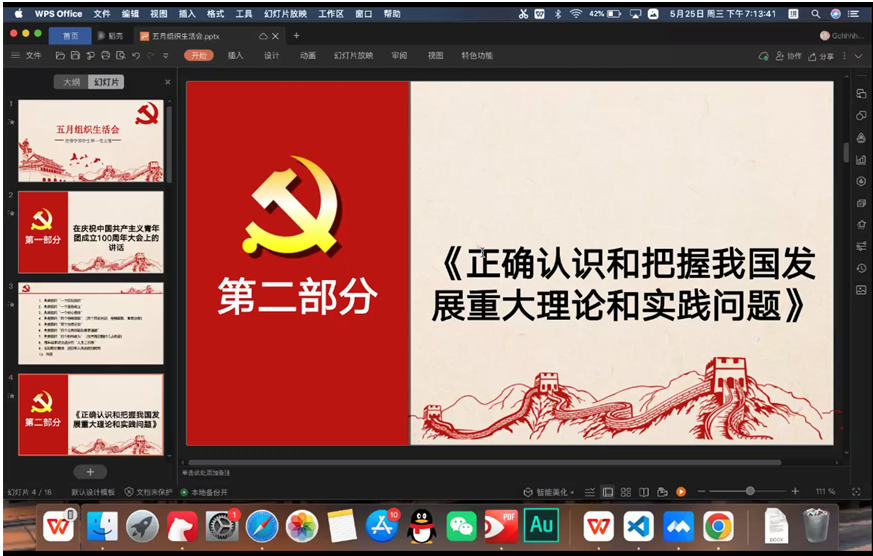Open the 审阅 ribbon tab
The height and width of the screenshot is (556, 873).
[x=399, y=56]
